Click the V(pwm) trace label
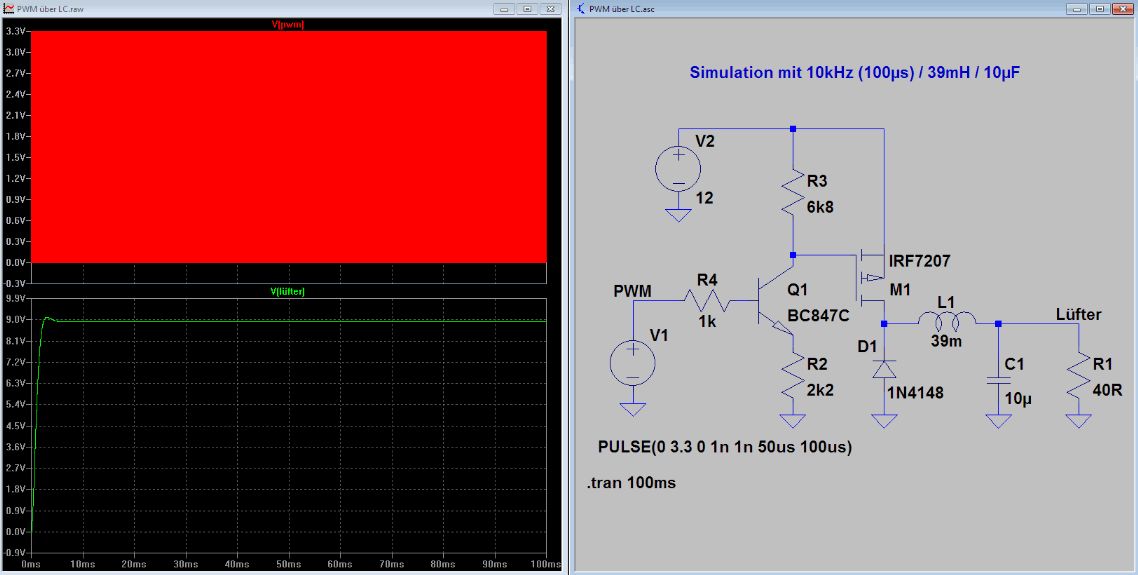The image size is (1138, 575). pyautogui.click(x=287, y=24)
